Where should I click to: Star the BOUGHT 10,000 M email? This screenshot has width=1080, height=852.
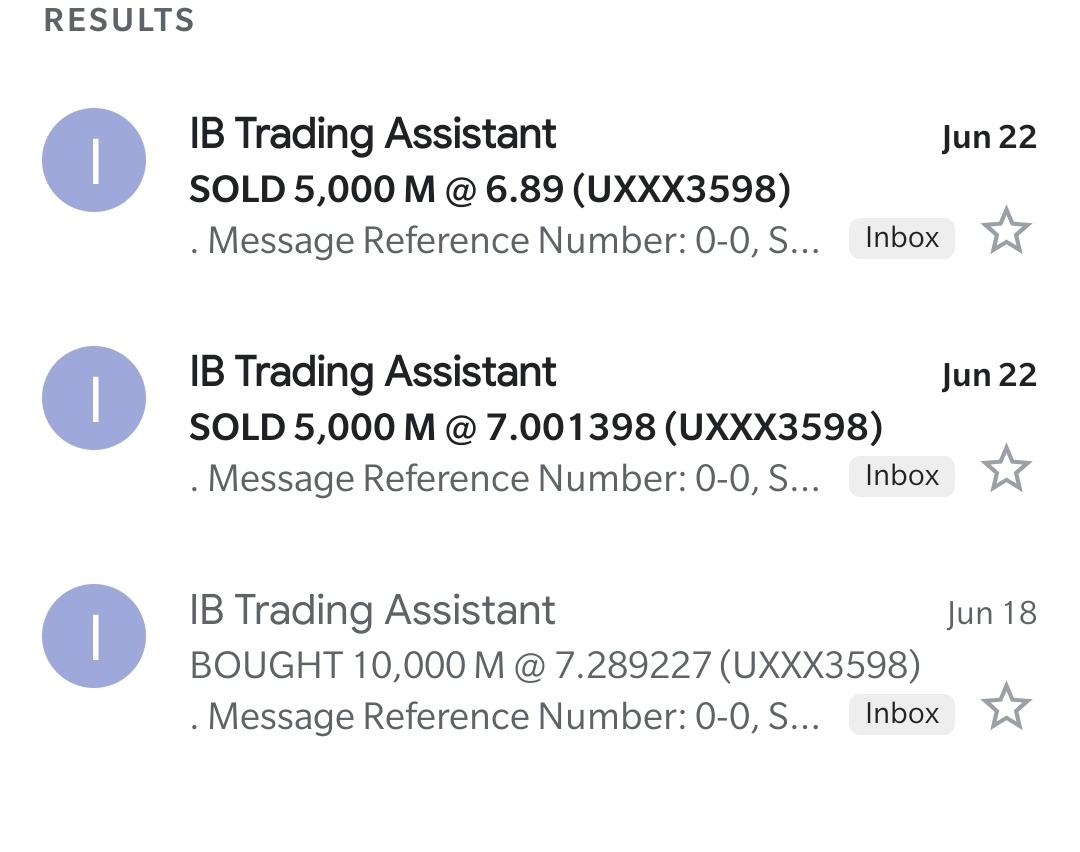pyautogui.click(x=1006, y=707)
